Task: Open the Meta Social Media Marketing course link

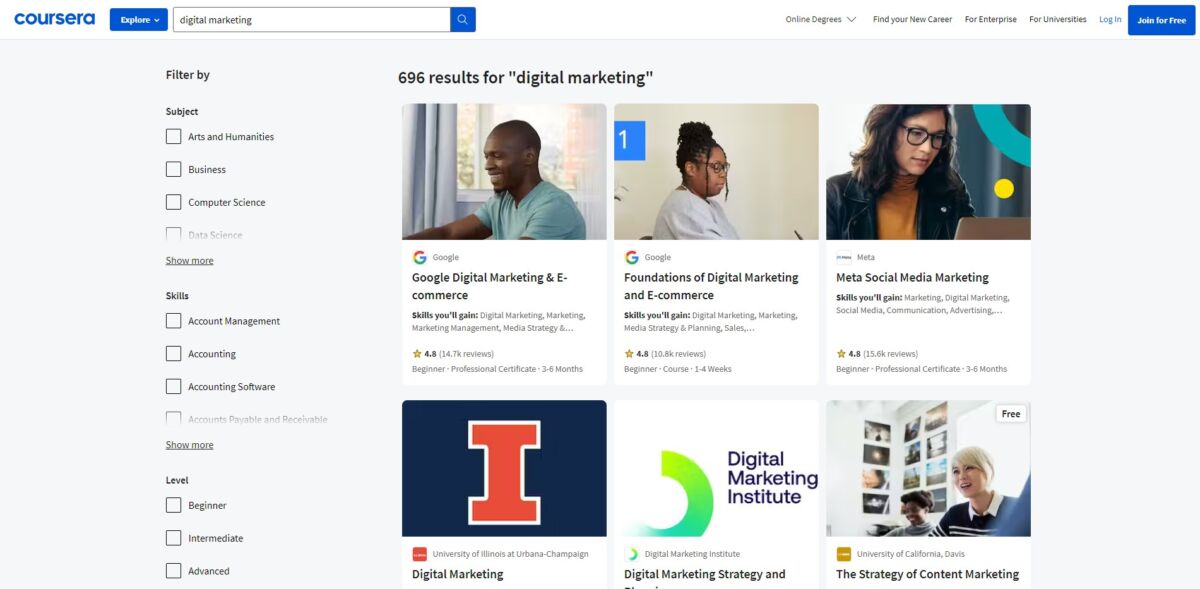Action: (911, 277)
